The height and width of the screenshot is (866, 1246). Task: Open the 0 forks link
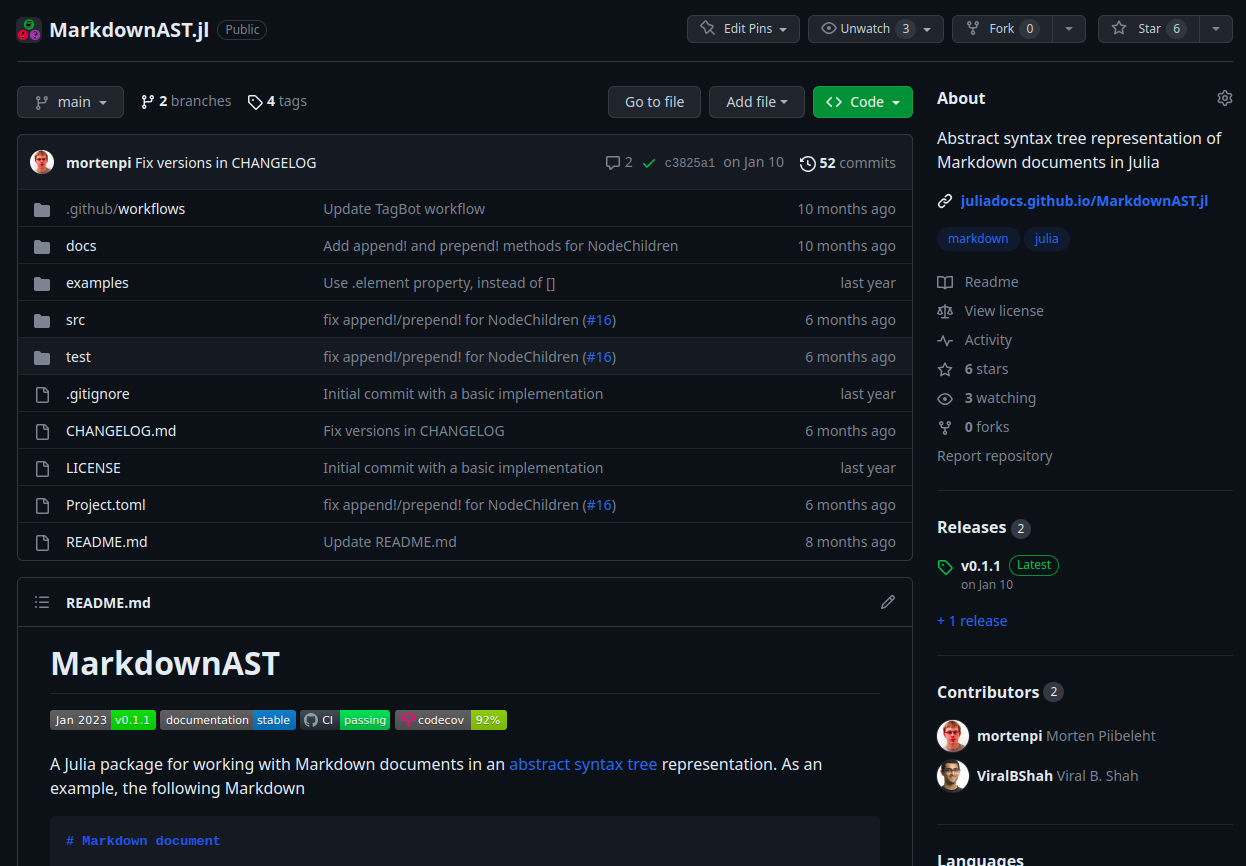pos(973,427)
